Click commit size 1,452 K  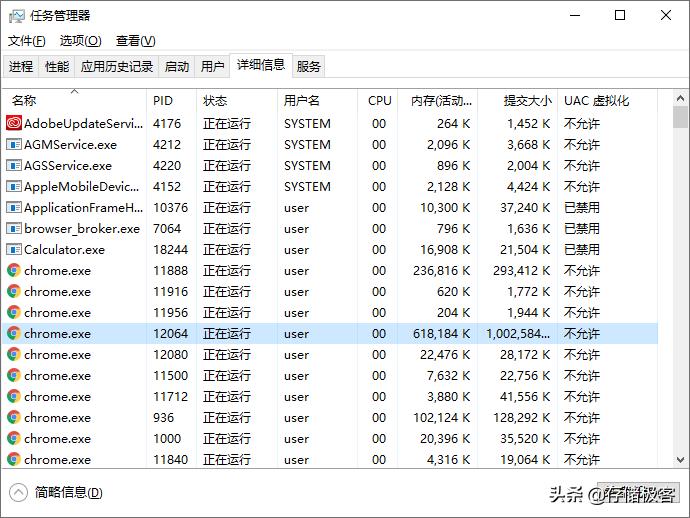(x=529, y=123)
